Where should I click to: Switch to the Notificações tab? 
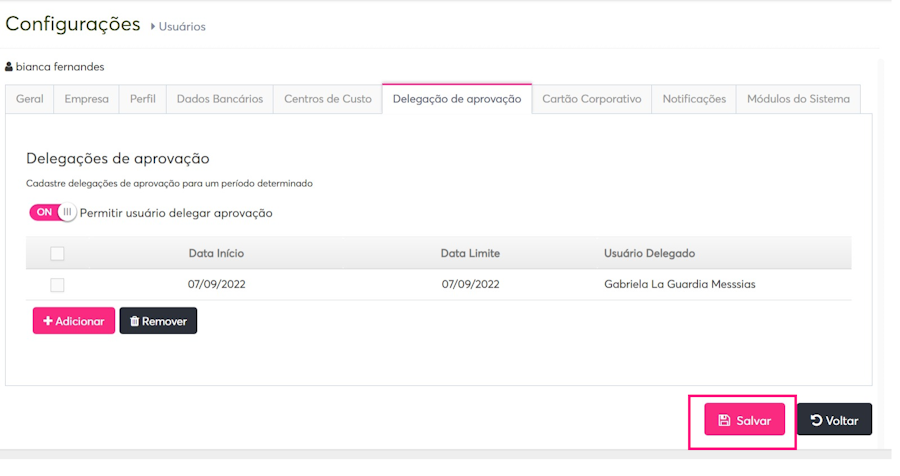(x=694, y=99)
